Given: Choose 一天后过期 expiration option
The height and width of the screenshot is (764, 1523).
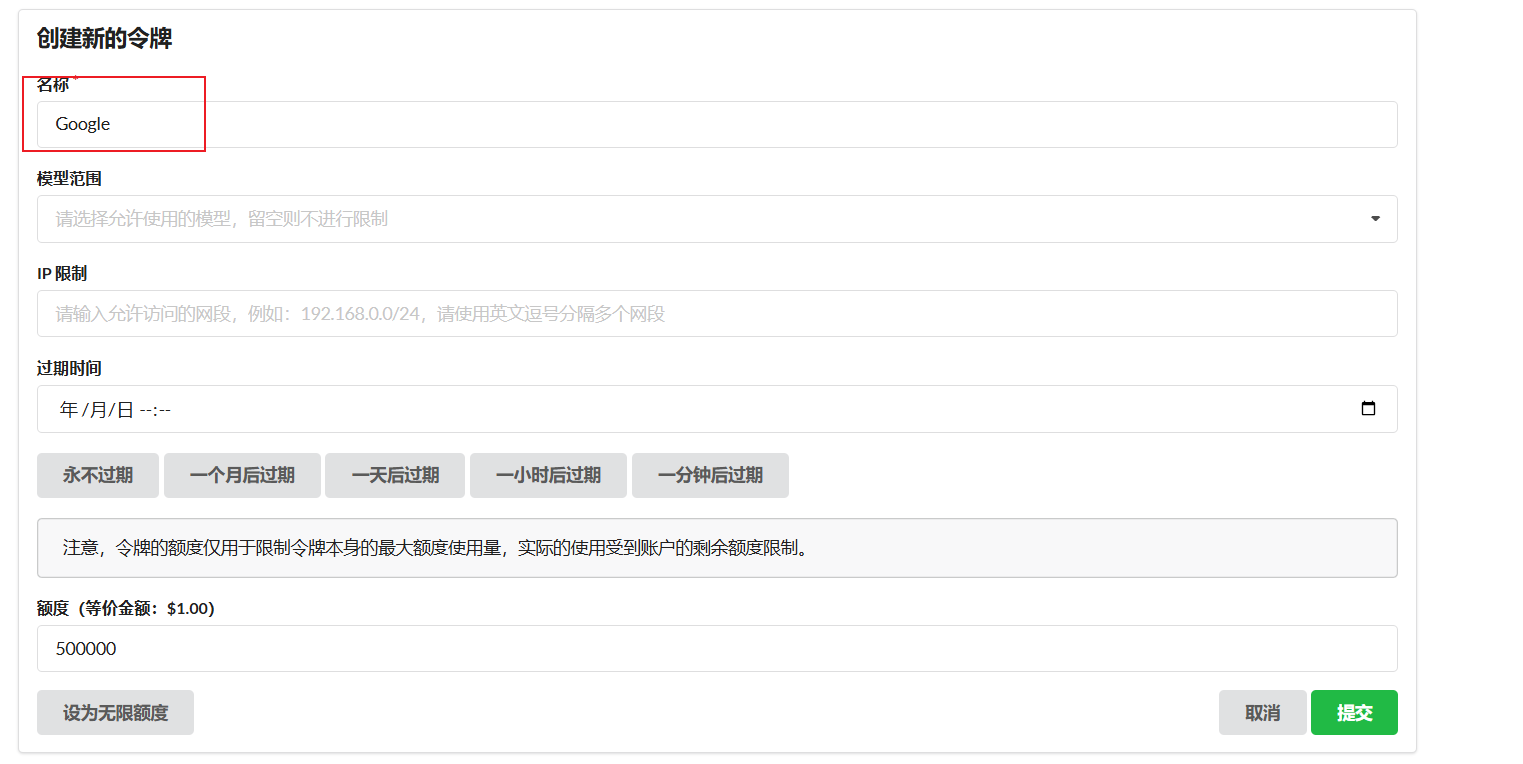Looking at the screenshot, I should point(394,475).
